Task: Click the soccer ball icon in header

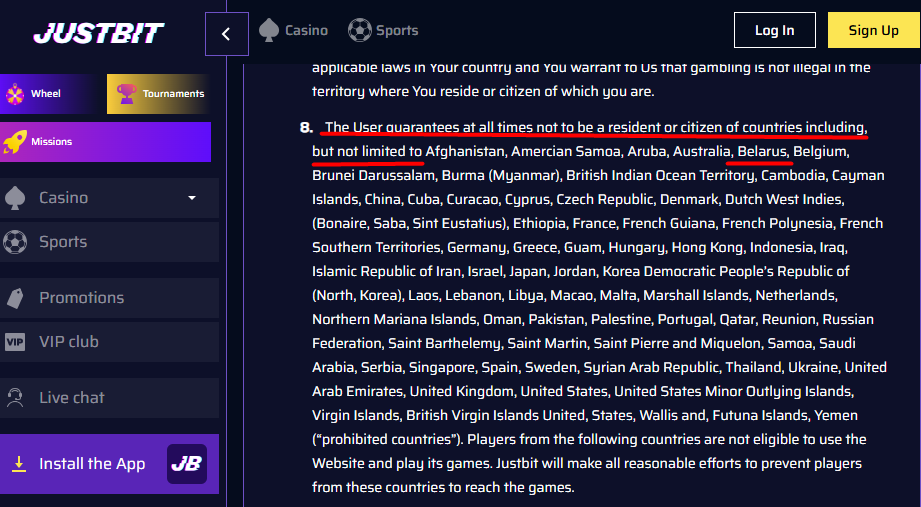Action: (x=359, y=30)
